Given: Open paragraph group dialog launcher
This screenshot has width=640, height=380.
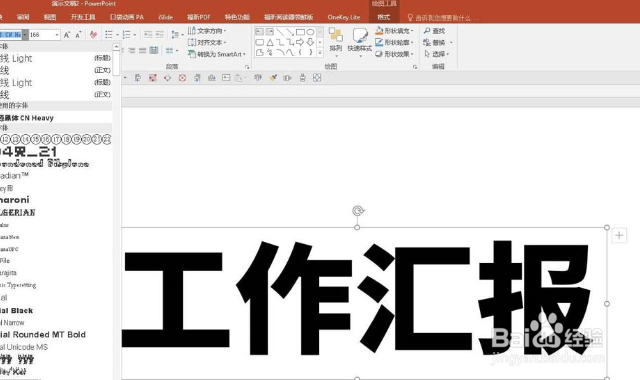Looking at the screenshot, I should coord(247,67).
